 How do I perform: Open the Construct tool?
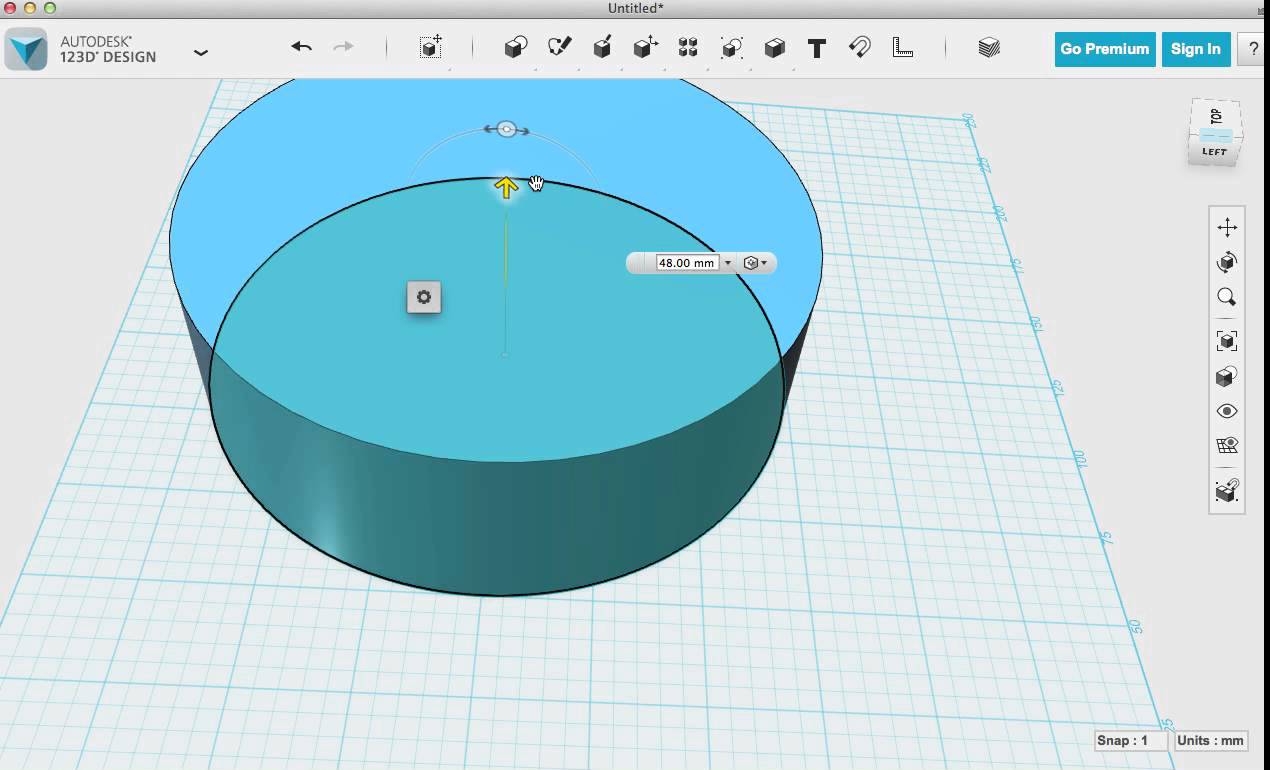coord(602,47)
